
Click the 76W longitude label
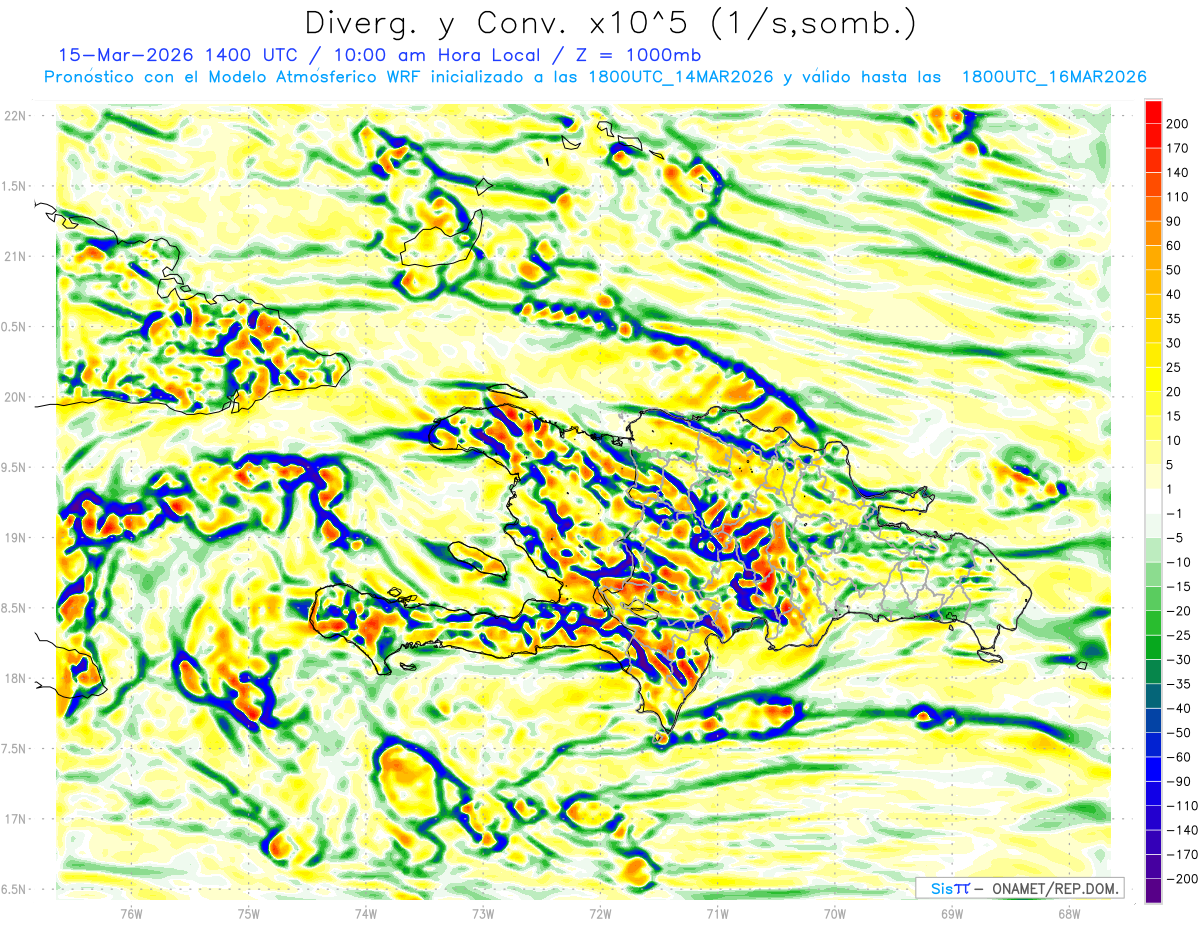pyautogui.click(x=131, y=913)
